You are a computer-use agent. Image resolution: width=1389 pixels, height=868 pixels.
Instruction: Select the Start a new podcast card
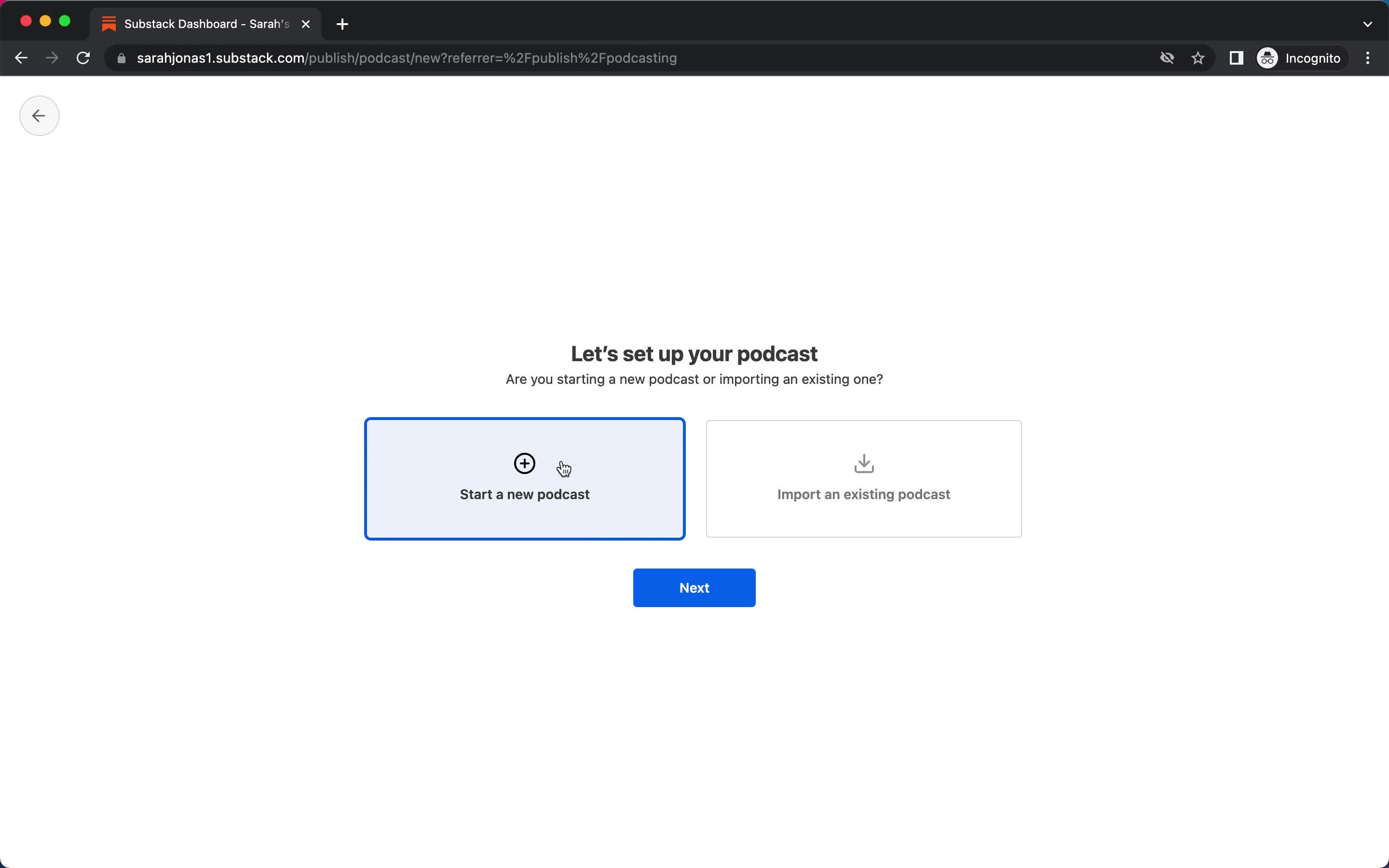(525, 479)
